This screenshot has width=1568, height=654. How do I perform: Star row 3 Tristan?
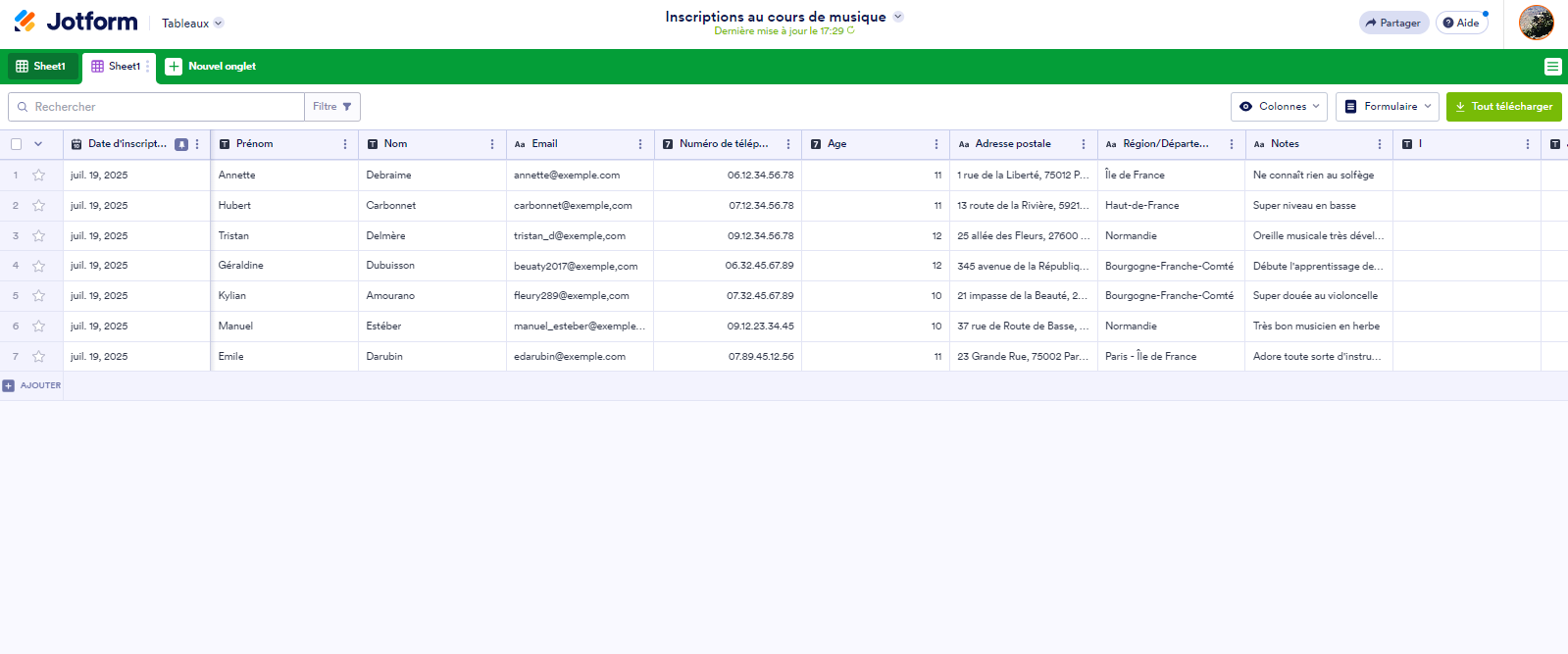coord(38,236)
